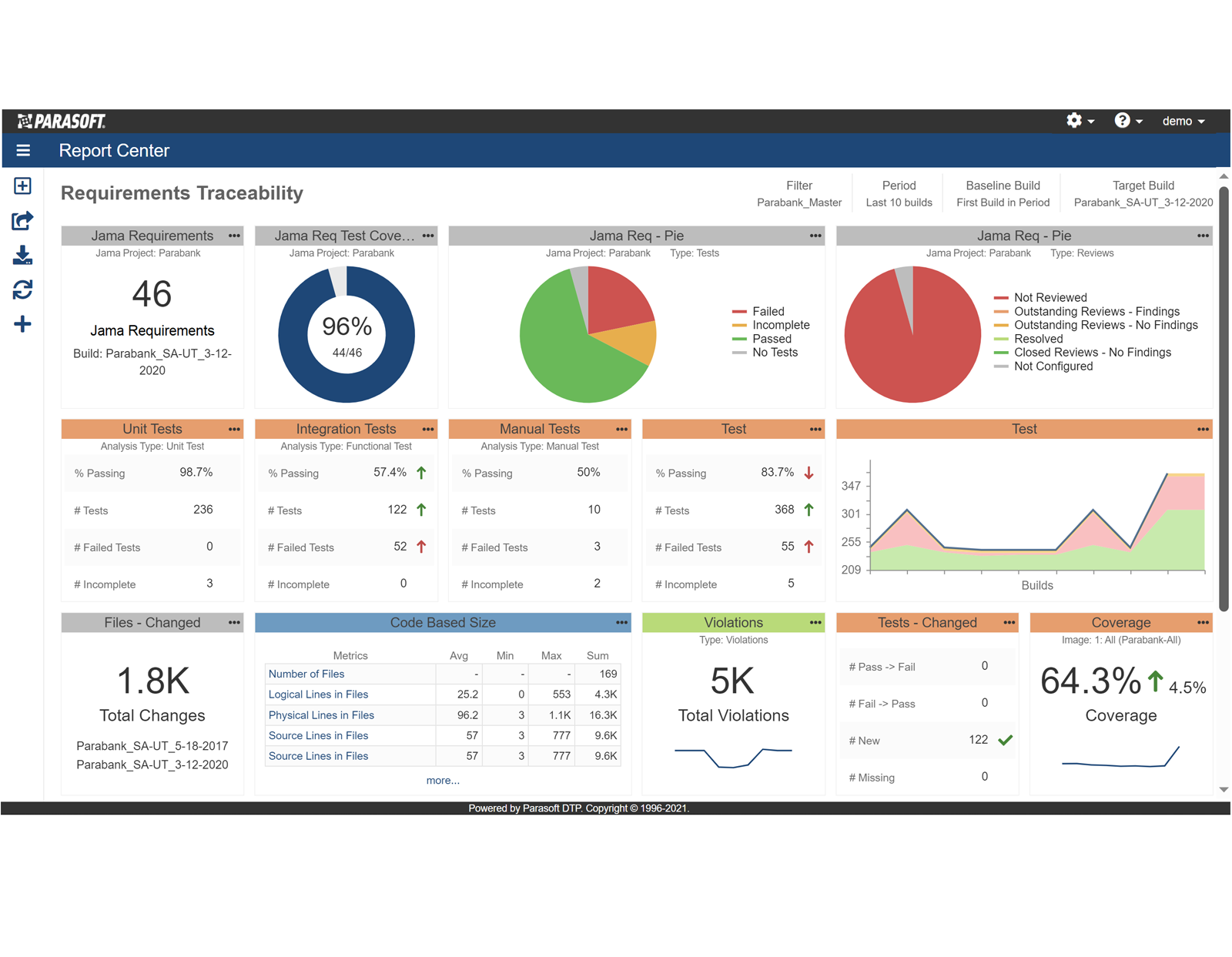Toggle the Resolved legend entry

click(x=1029, y=339)
